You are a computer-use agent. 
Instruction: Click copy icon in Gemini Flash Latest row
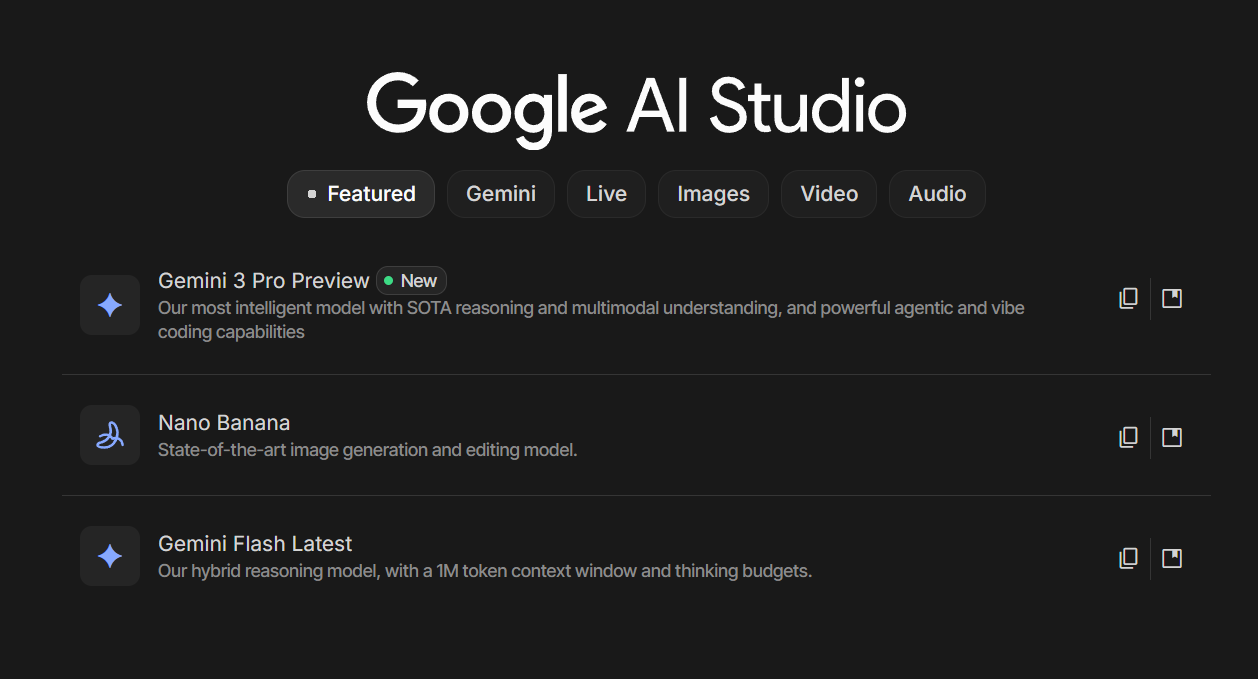pyautogui.click(x=1128, y=558)
